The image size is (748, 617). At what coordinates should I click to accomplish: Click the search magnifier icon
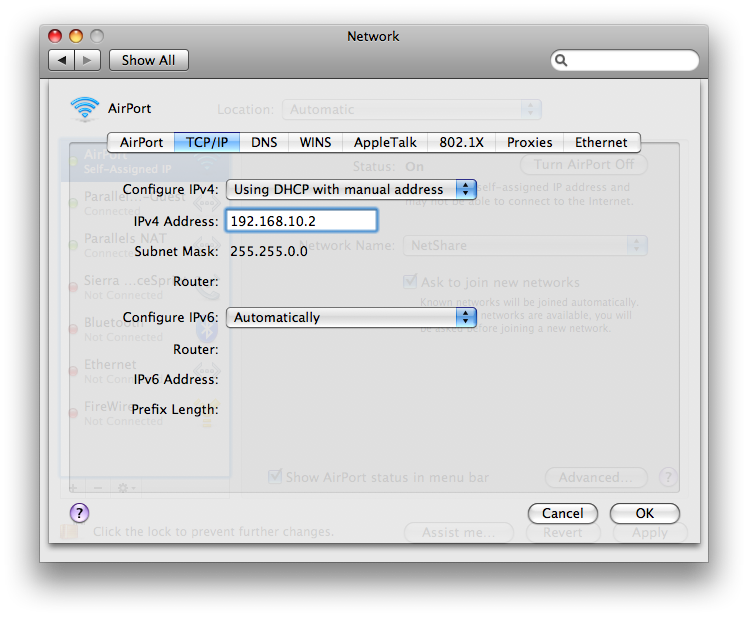coord(561,60)
